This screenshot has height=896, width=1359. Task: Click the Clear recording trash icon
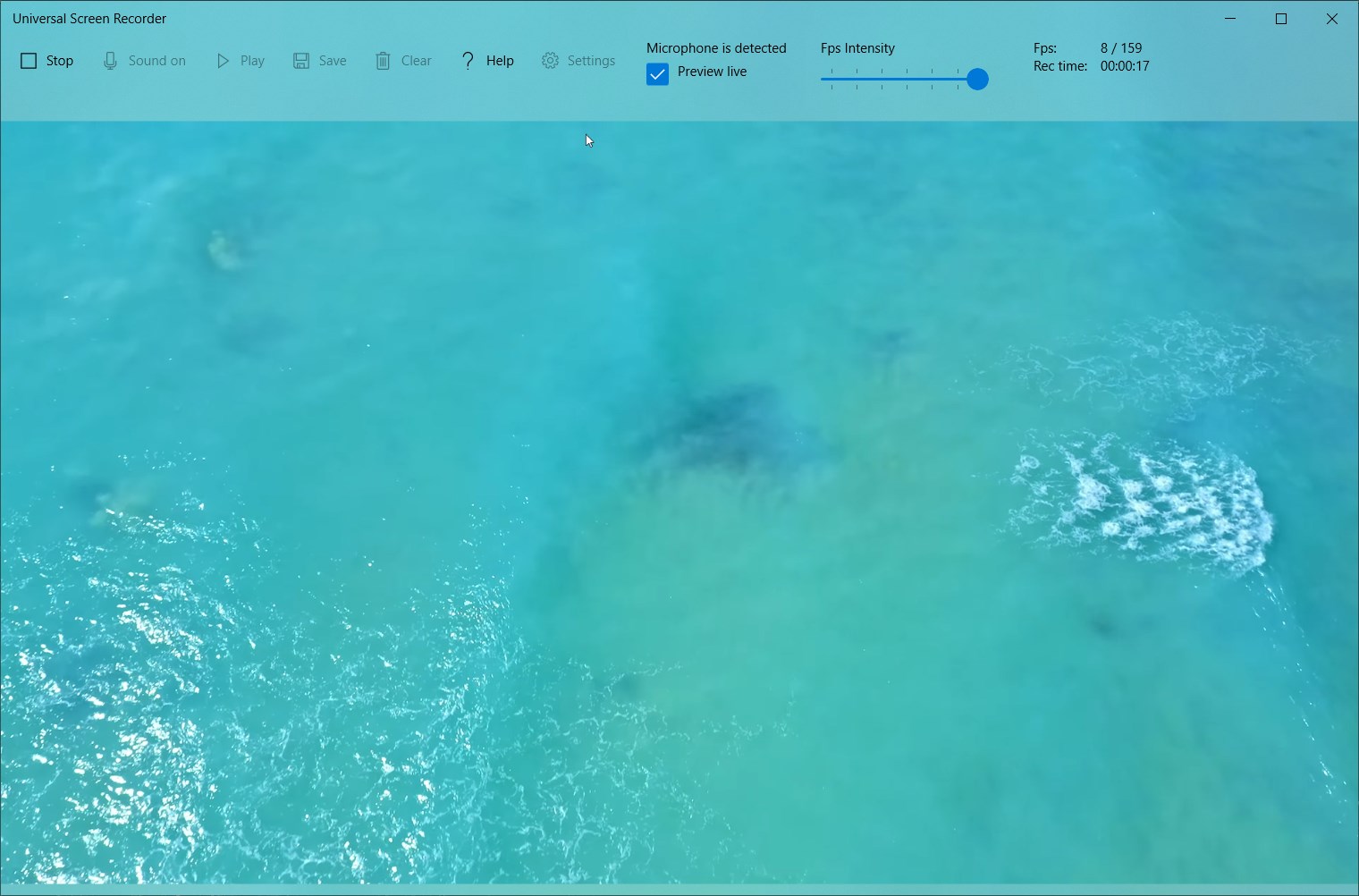(384, 60)
